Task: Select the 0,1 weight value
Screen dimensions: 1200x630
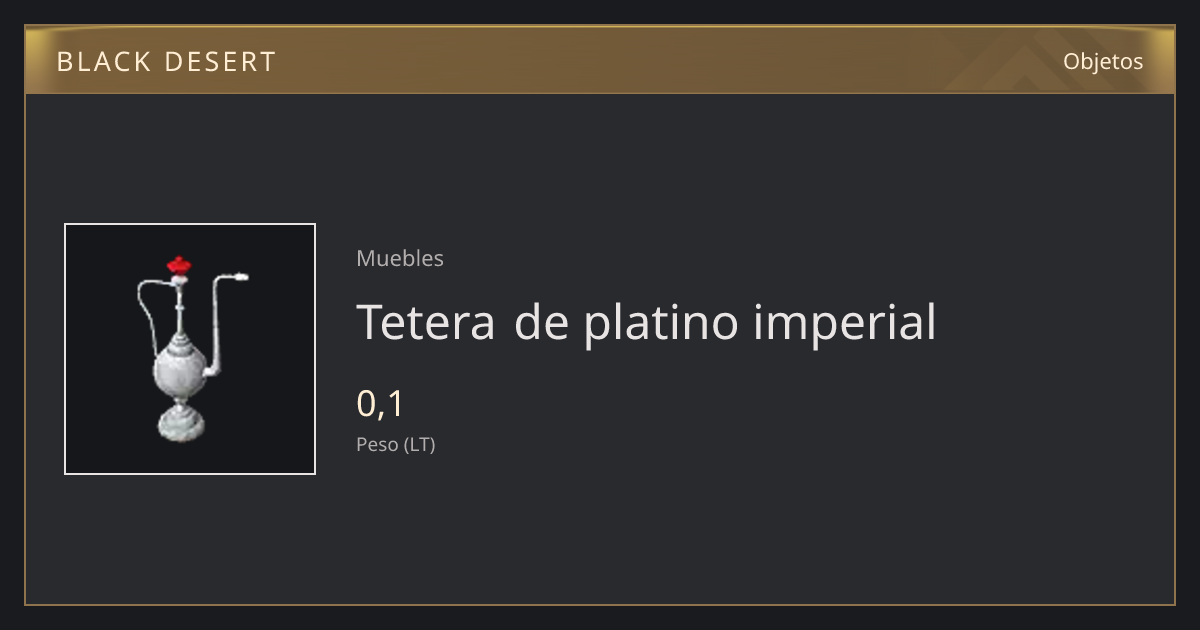Action: (380, 403)
